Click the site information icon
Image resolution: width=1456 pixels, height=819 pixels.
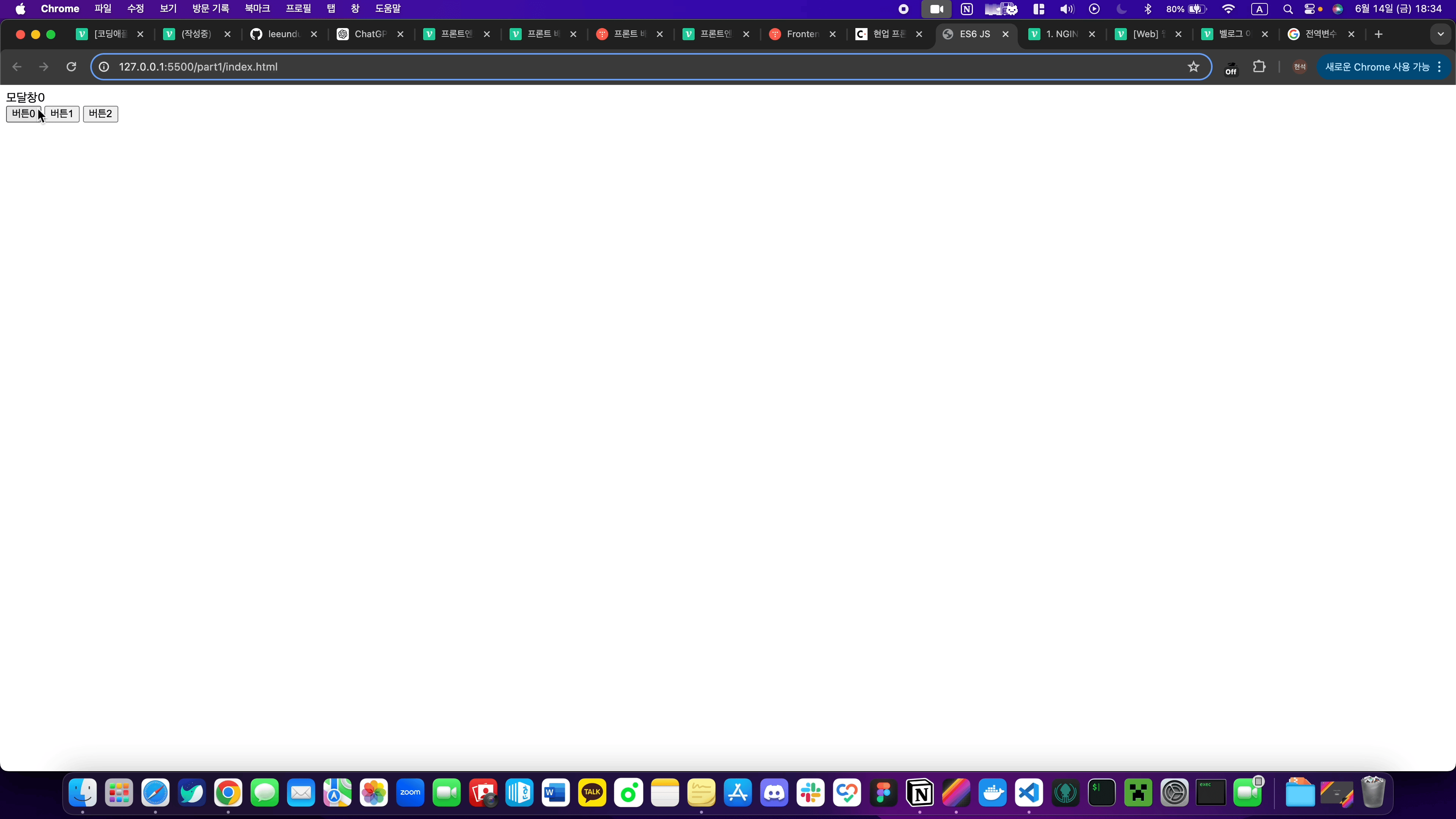[104, 67]
